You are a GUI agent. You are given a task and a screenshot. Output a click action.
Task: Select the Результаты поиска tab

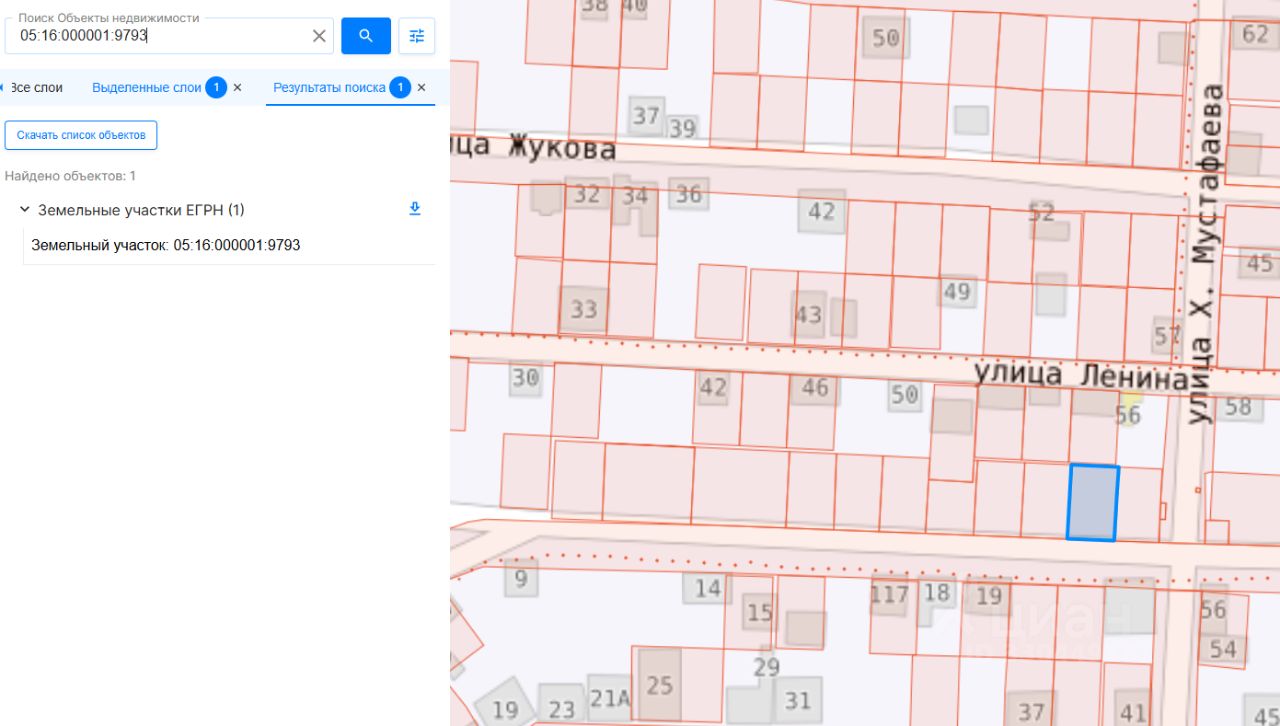tap(329, 88)
